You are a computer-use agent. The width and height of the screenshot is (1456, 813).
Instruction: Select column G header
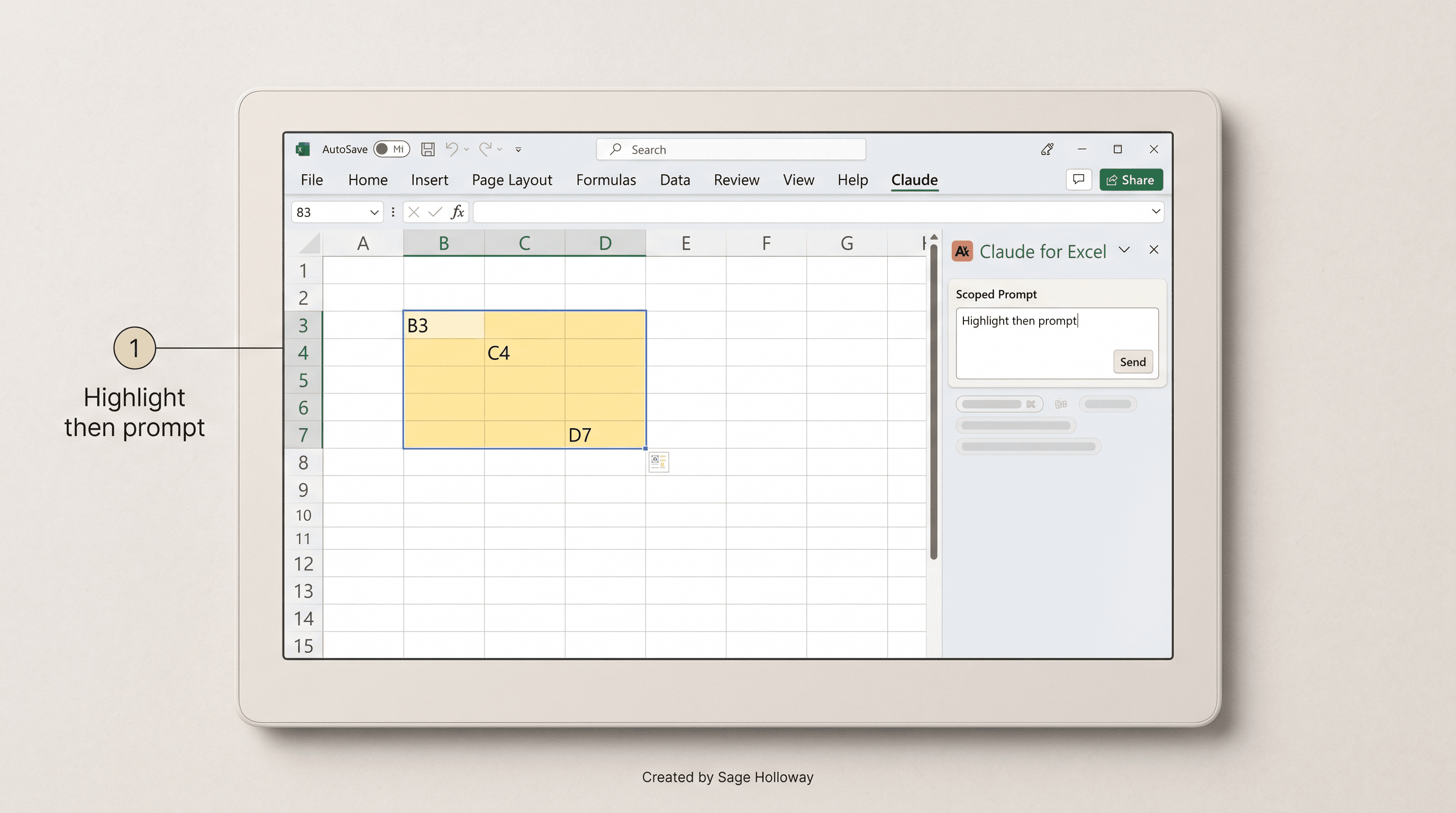click(x=847, y=243)
